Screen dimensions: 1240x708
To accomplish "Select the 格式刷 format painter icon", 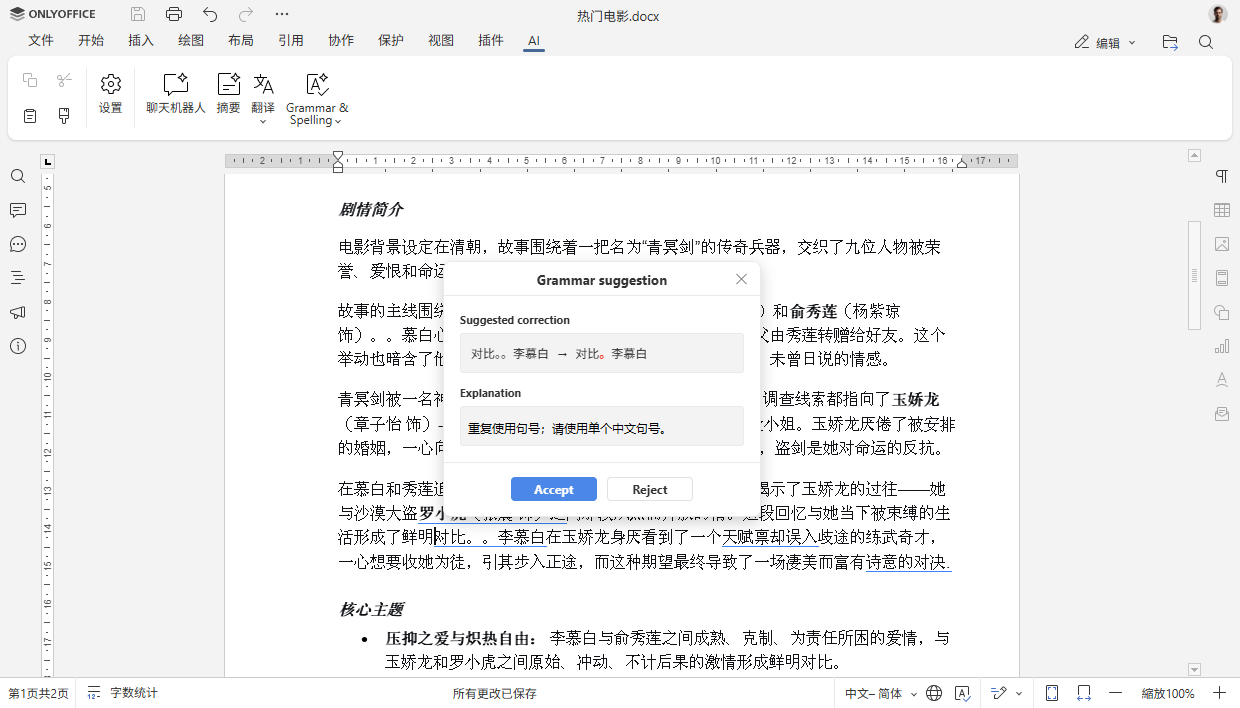I will 62,115.
